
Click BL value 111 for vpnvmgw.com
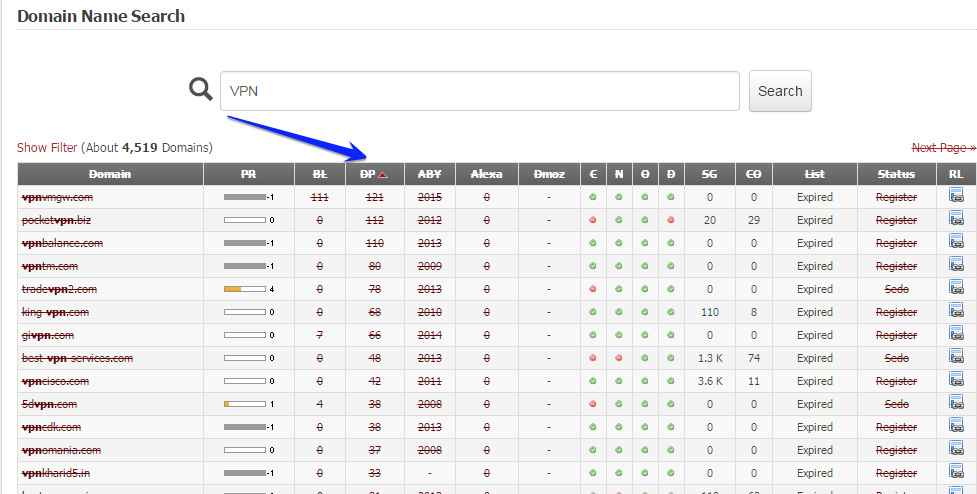(320, 197)
